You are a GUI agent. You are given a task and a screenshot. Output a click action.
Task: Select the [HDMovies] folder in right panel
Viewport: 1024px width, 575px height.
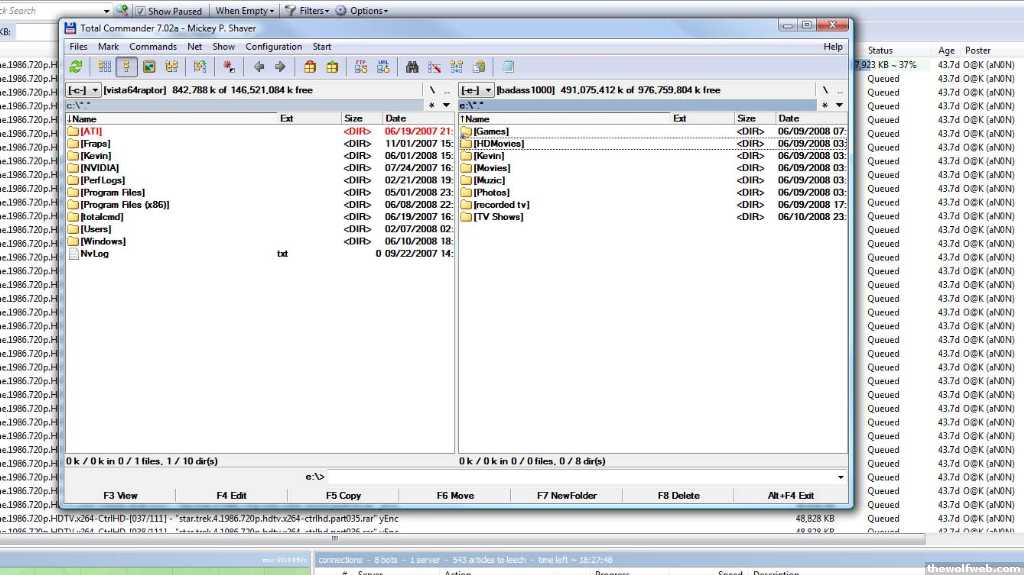(x=498, y=144)
